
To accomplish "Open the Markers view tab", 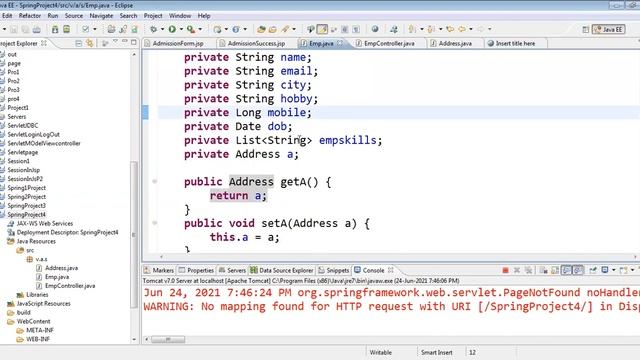I will (159, 270).
